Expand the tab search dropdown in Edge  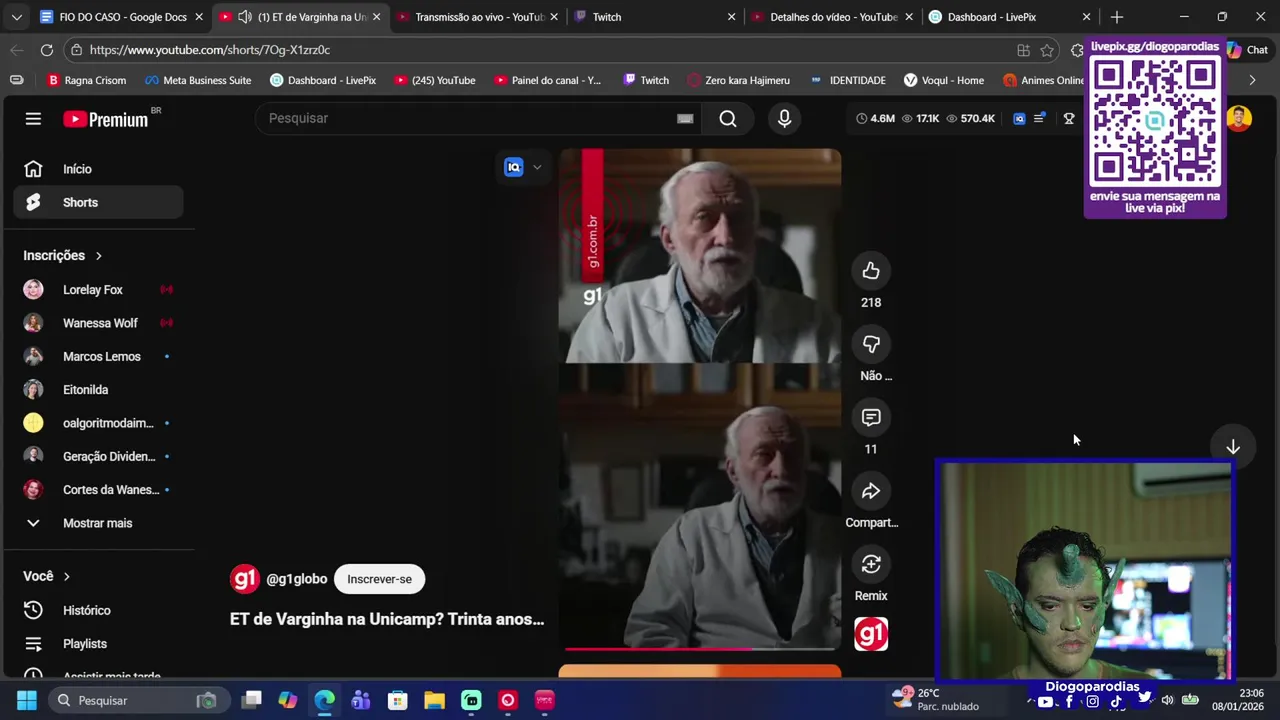[17, 17]
